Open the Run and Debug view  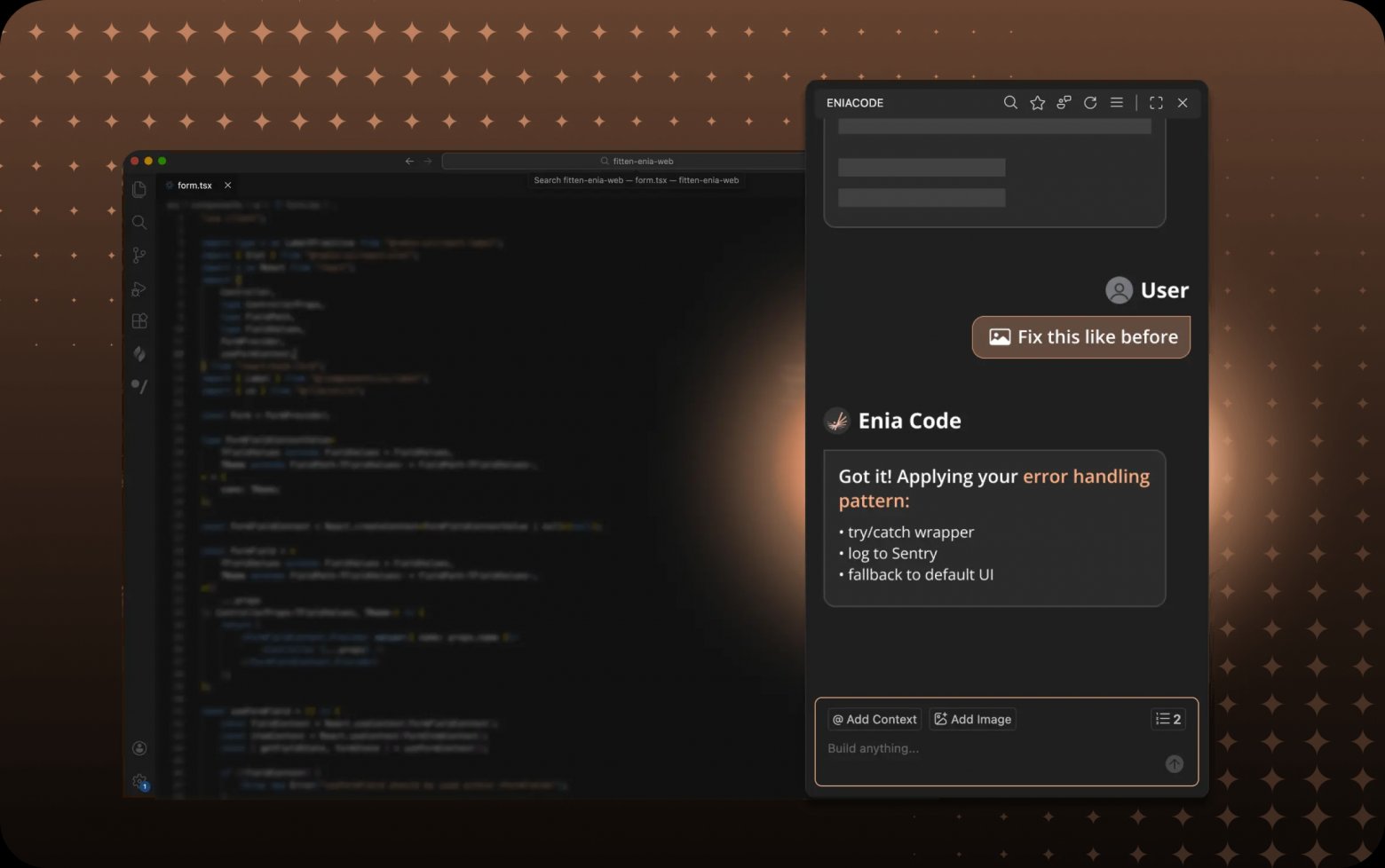[139, 288]
